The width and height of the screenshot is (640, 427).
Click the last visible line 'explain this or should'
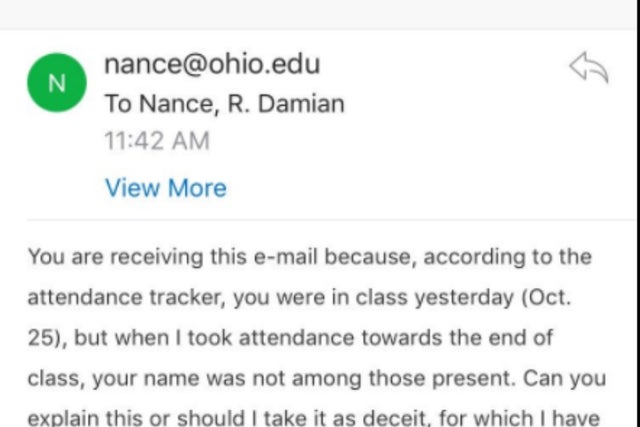click(x=313, y=417)
